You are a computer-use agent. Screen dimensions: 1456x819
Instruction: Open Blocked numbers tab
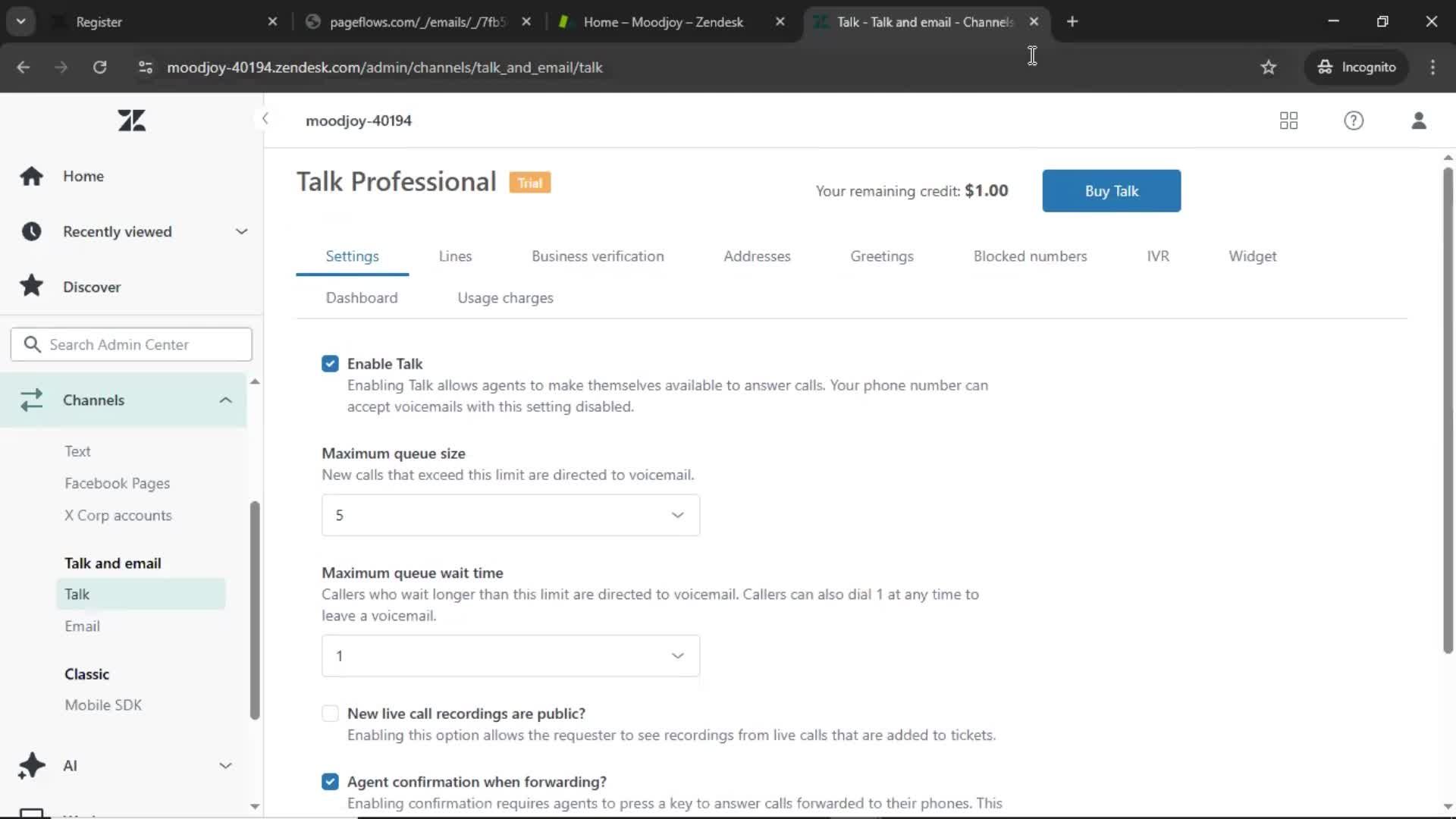pos(1030,256)
